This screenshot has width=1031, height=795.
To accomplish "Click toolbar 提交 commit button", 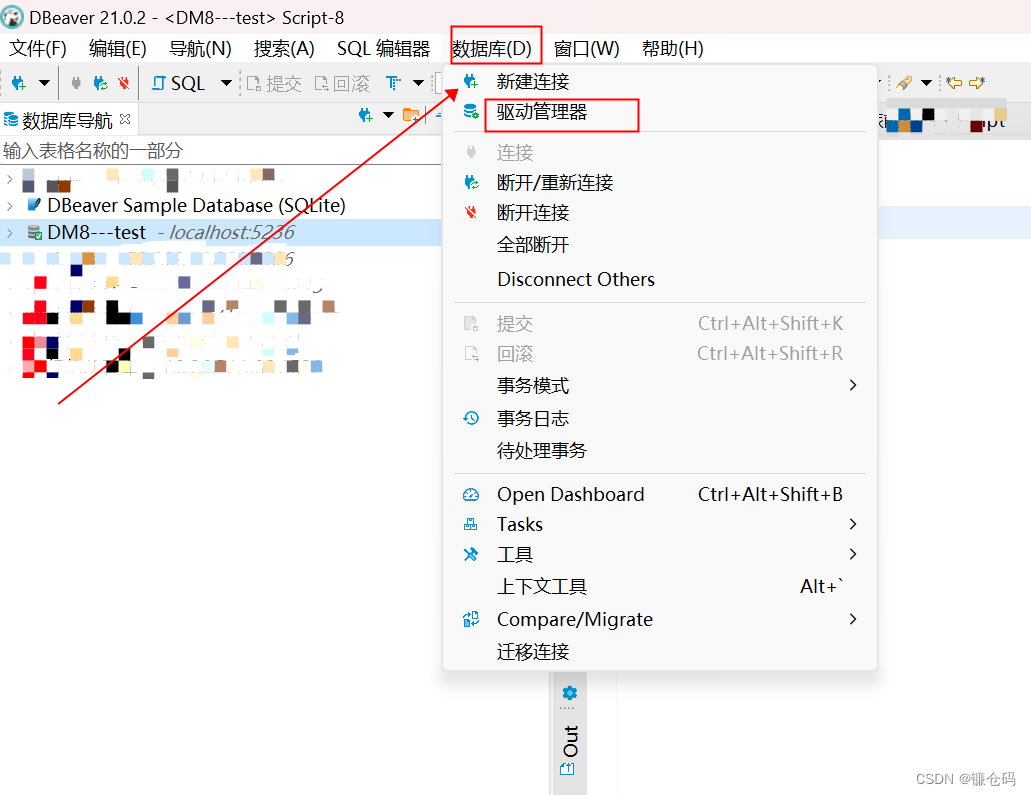I will point(274,84).
